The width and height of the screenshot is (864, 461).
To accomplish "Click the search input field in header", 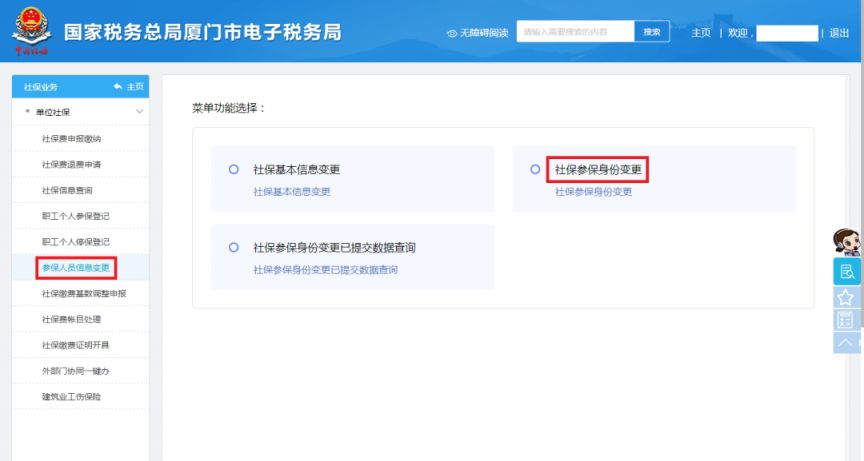I will [x=575, y=31].
